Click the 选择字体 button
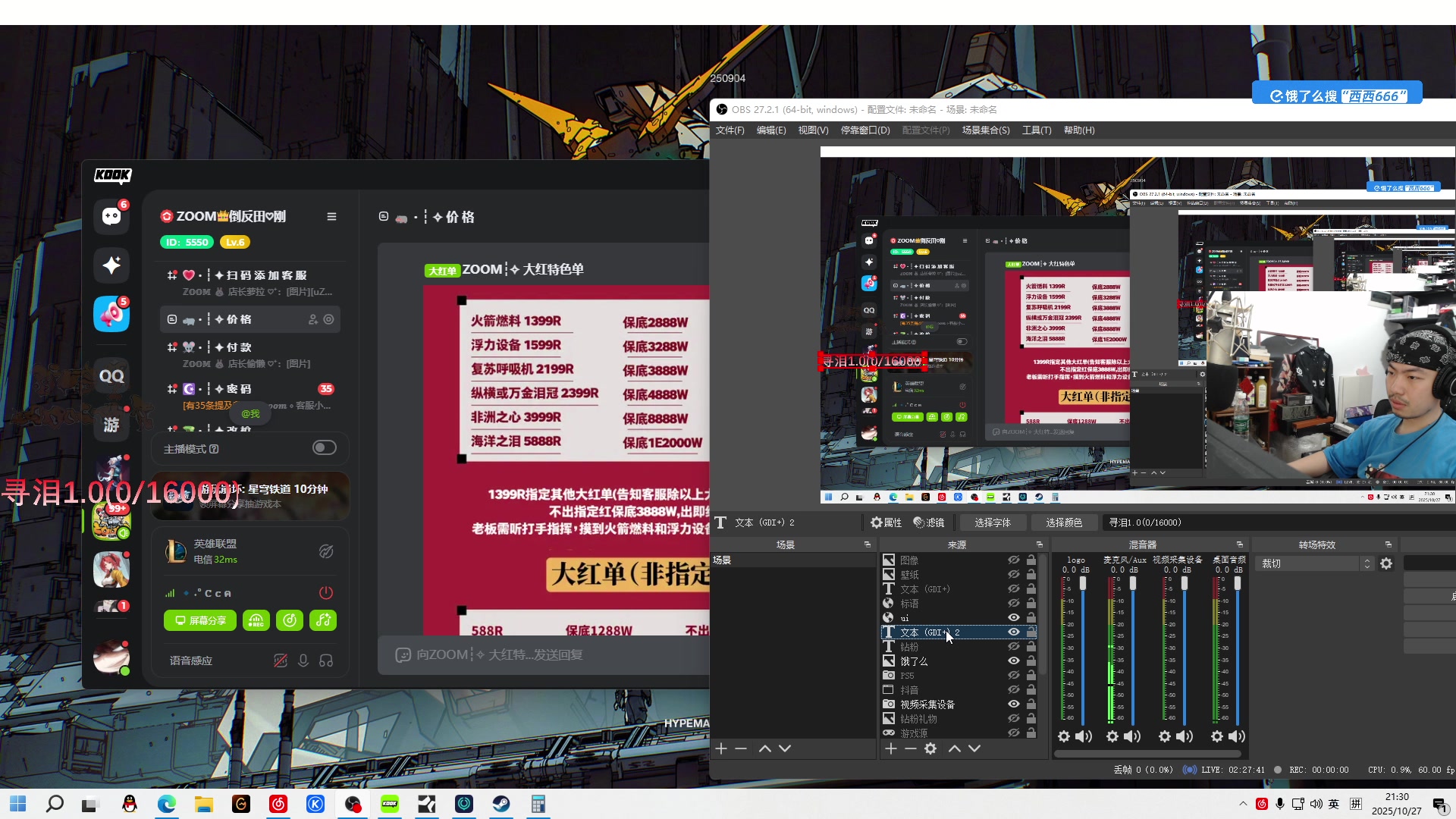 point(992,522)
